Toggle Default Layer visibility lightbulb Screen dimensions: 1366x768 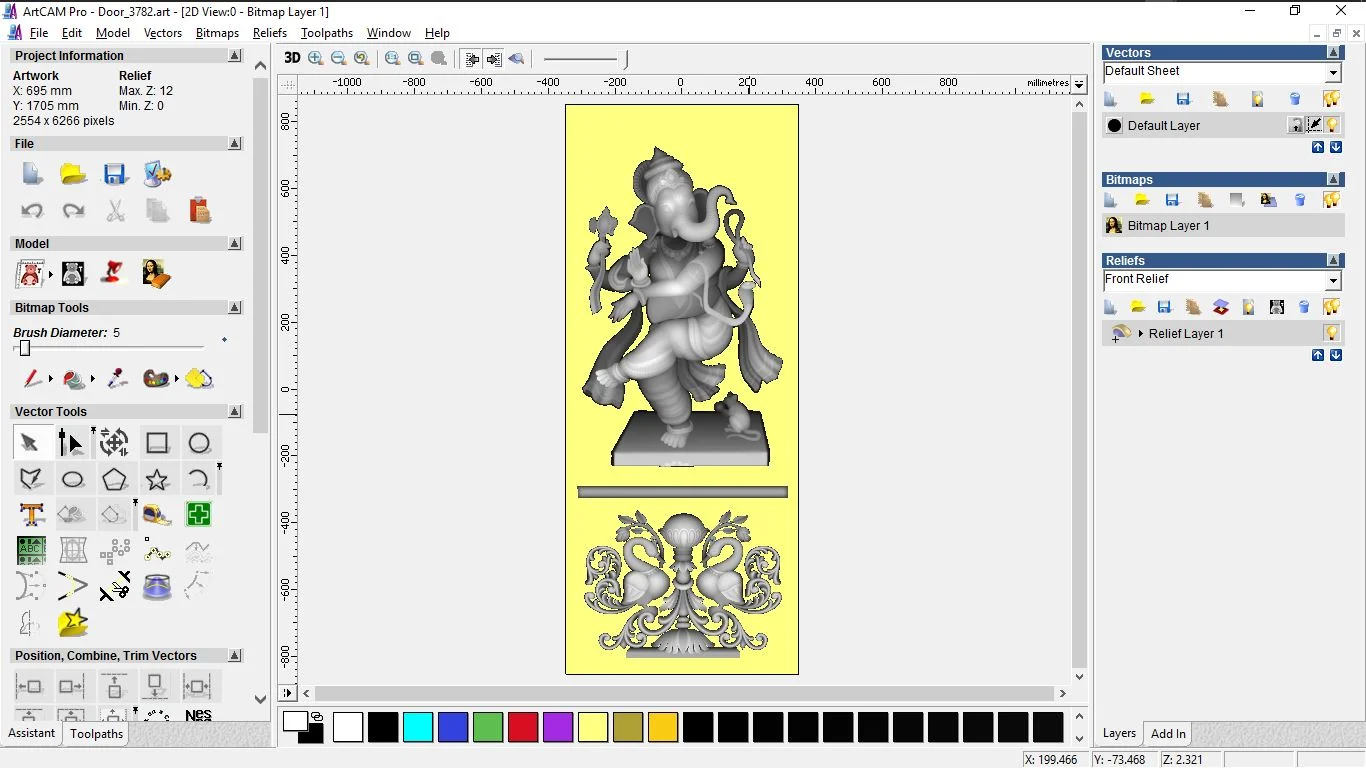1332,125
